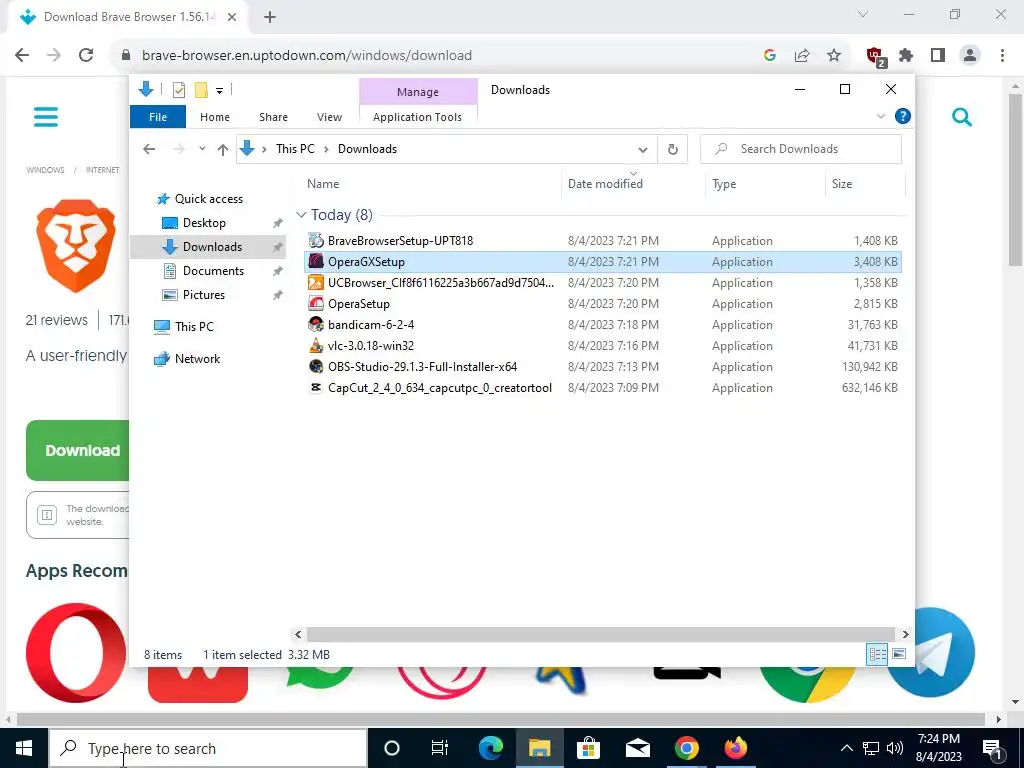
Task: Show hidden system tray icons
Action: coord(846,748)
